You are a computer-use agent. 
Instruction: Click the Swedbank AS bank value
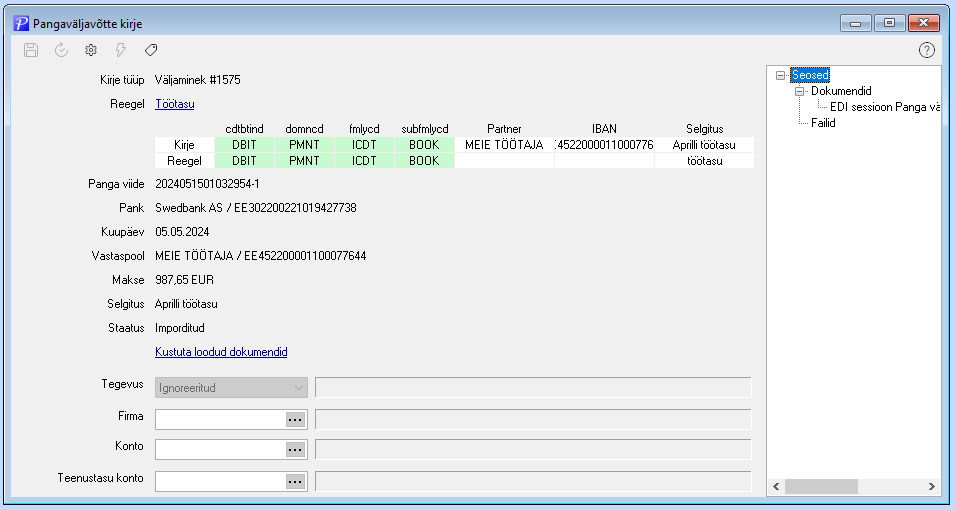click(x=255, y=208)
